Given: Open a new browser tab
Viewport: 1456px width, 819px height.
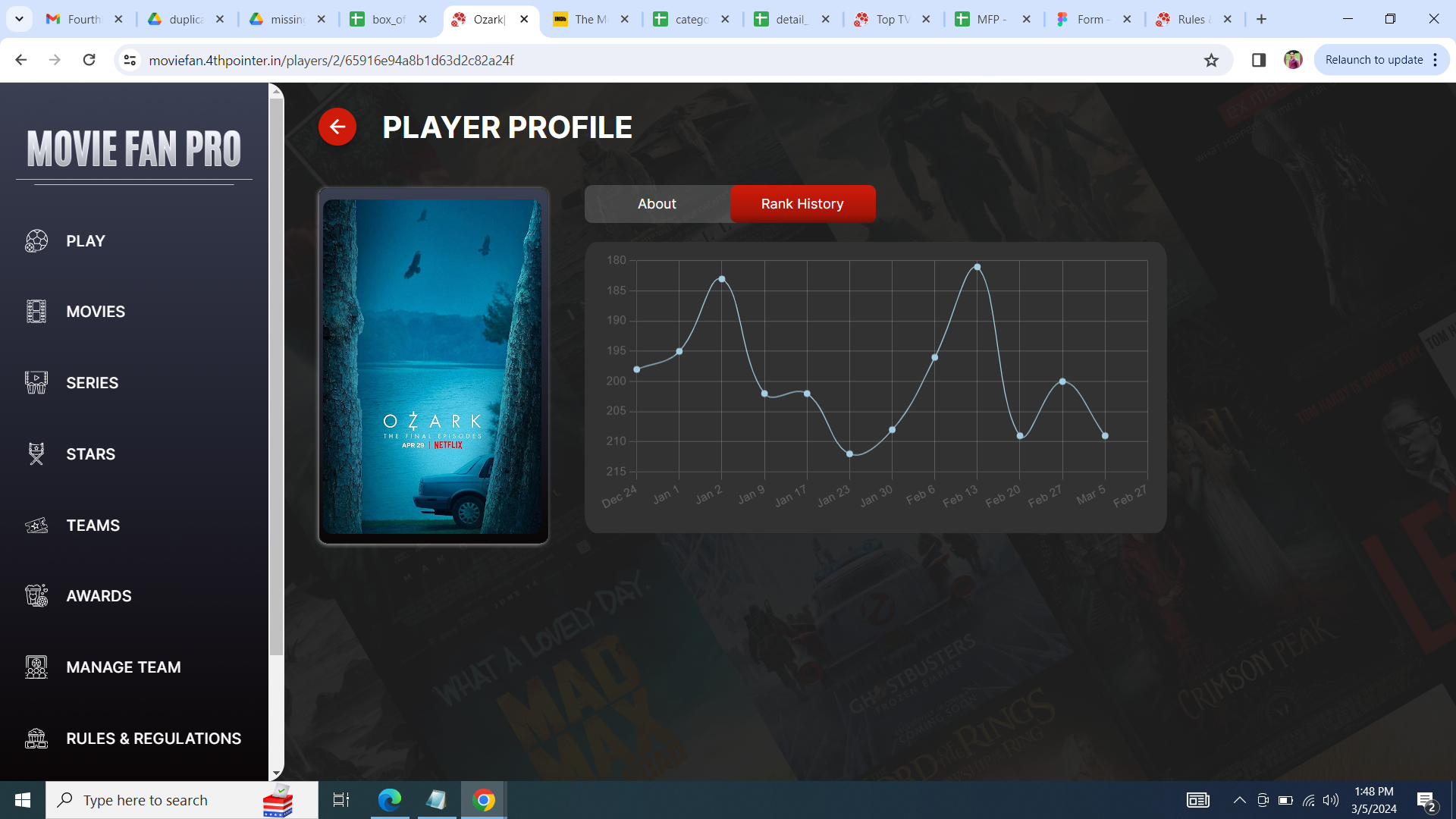Looking at the screenshot, I should click(x=1261, y=19).
